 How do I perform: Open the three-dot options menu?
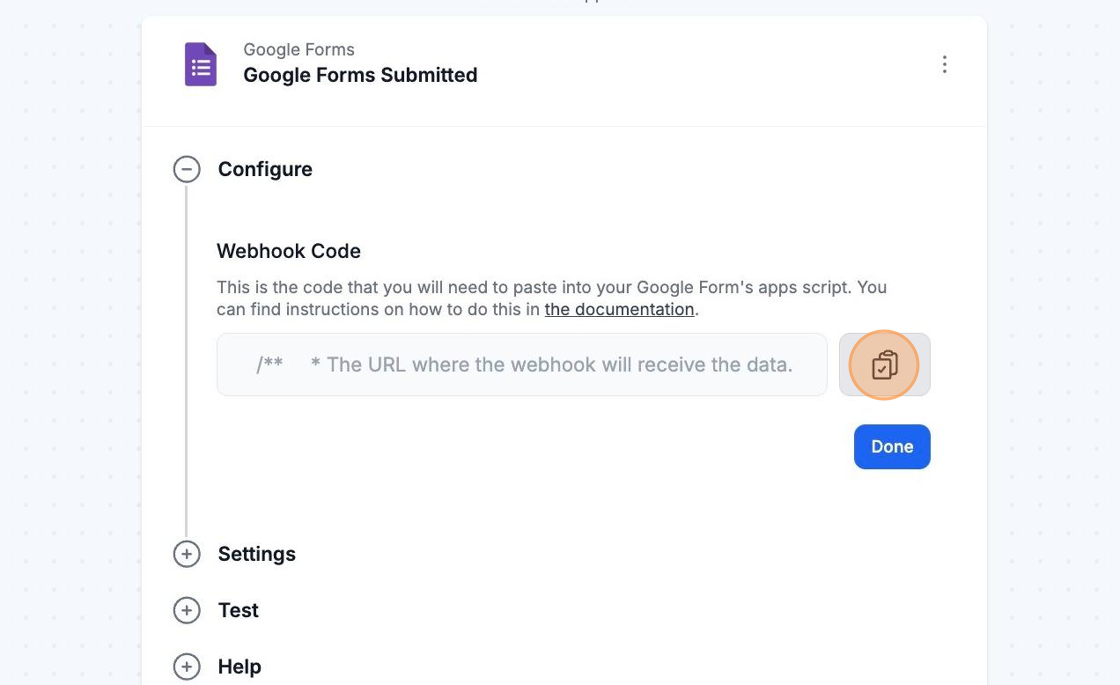point(944,65)
